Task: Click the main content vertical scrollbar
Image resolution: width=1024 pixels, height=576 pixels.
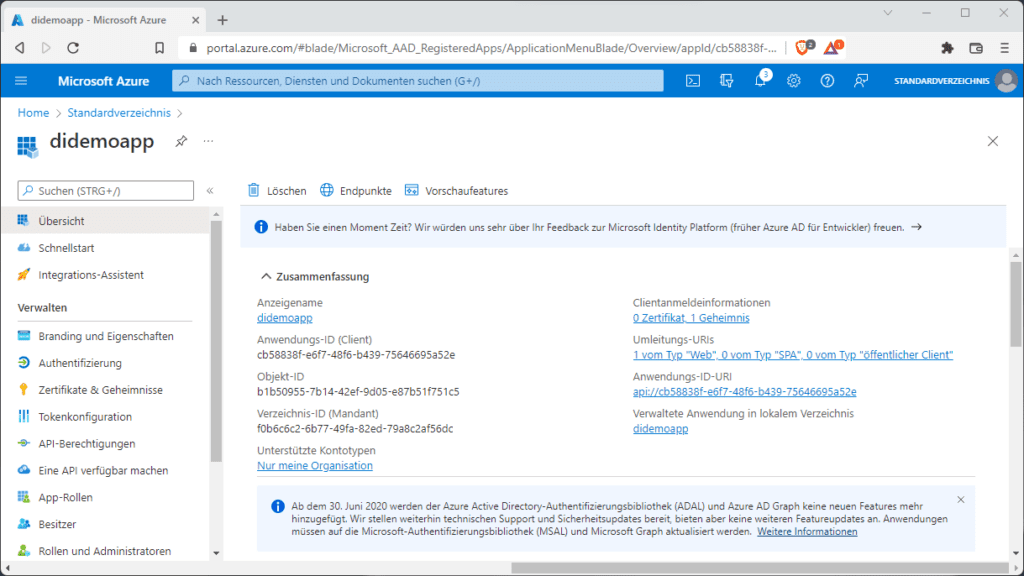Action: point(1016,304)
